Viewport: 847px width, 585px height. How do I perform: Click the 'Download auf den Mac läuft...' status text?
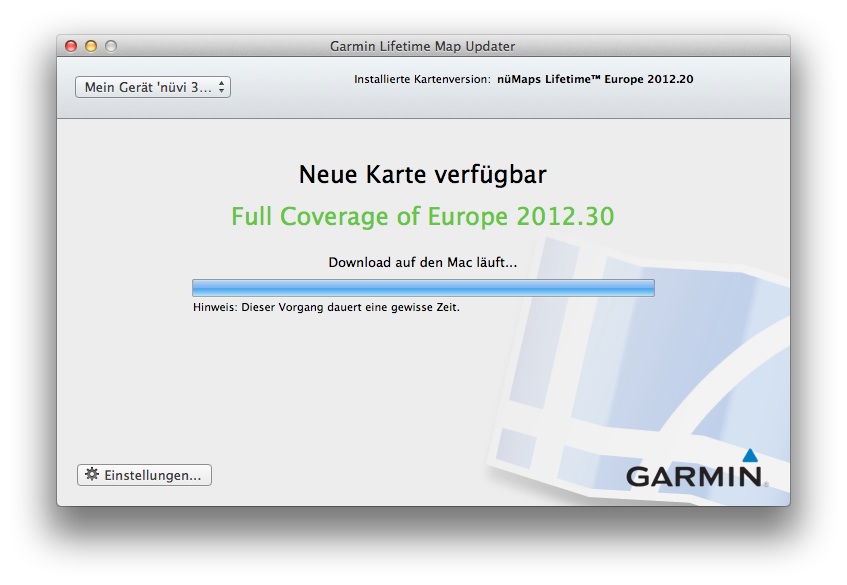click(x=423, y=263)
